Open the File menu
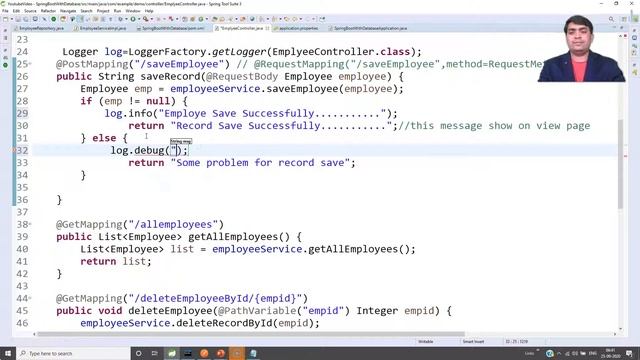The height and width of the screenshot is (360, 640). coord(5,11)
